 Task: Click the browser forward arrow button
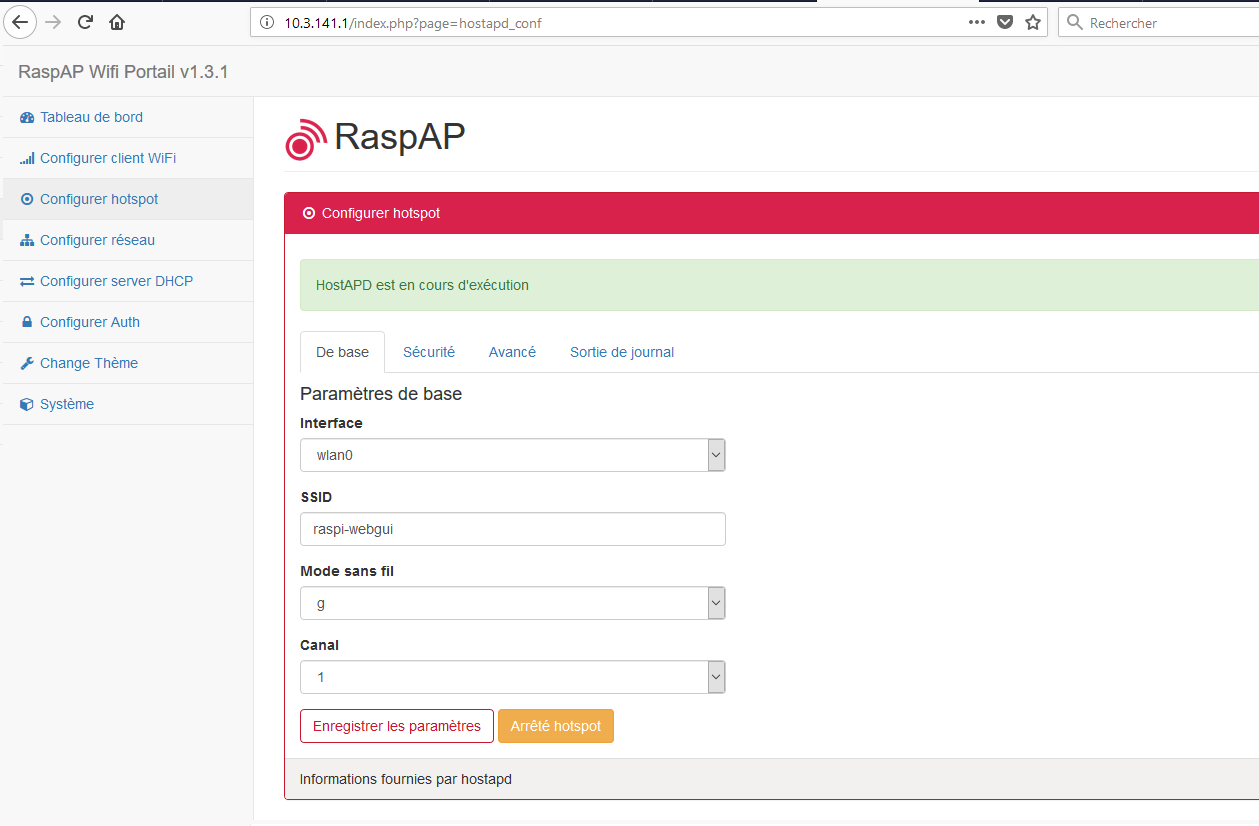[53, 22]
